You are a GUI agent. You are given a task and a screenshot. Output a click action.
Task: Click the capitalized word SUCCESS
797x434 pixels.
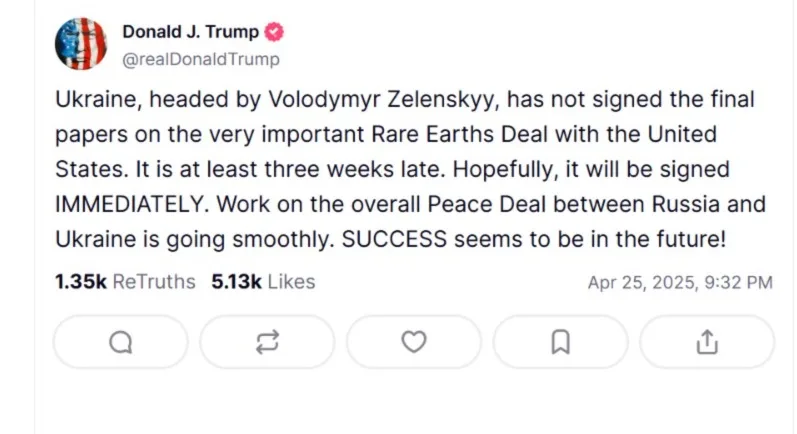[x=394, y=239]
